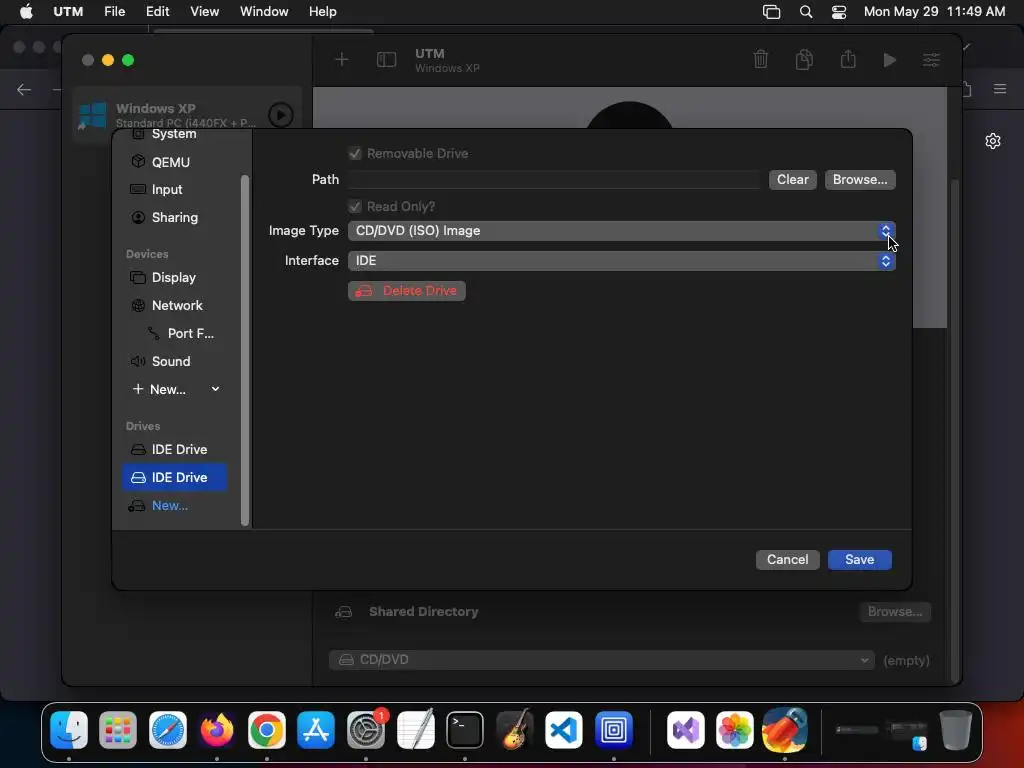Open the UTM app menu
Viewport: 1024px width, 768px height.
pos(68,12)
